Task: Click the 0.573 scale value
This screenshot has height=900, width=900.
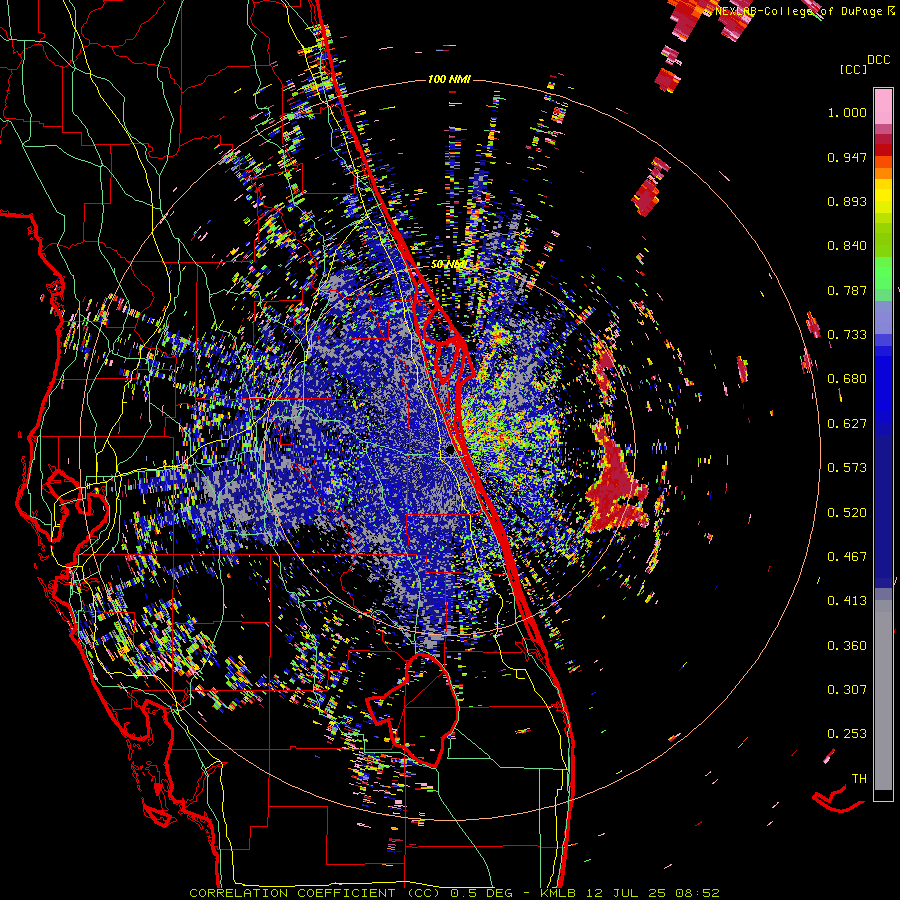Action: tap(847, 468)
